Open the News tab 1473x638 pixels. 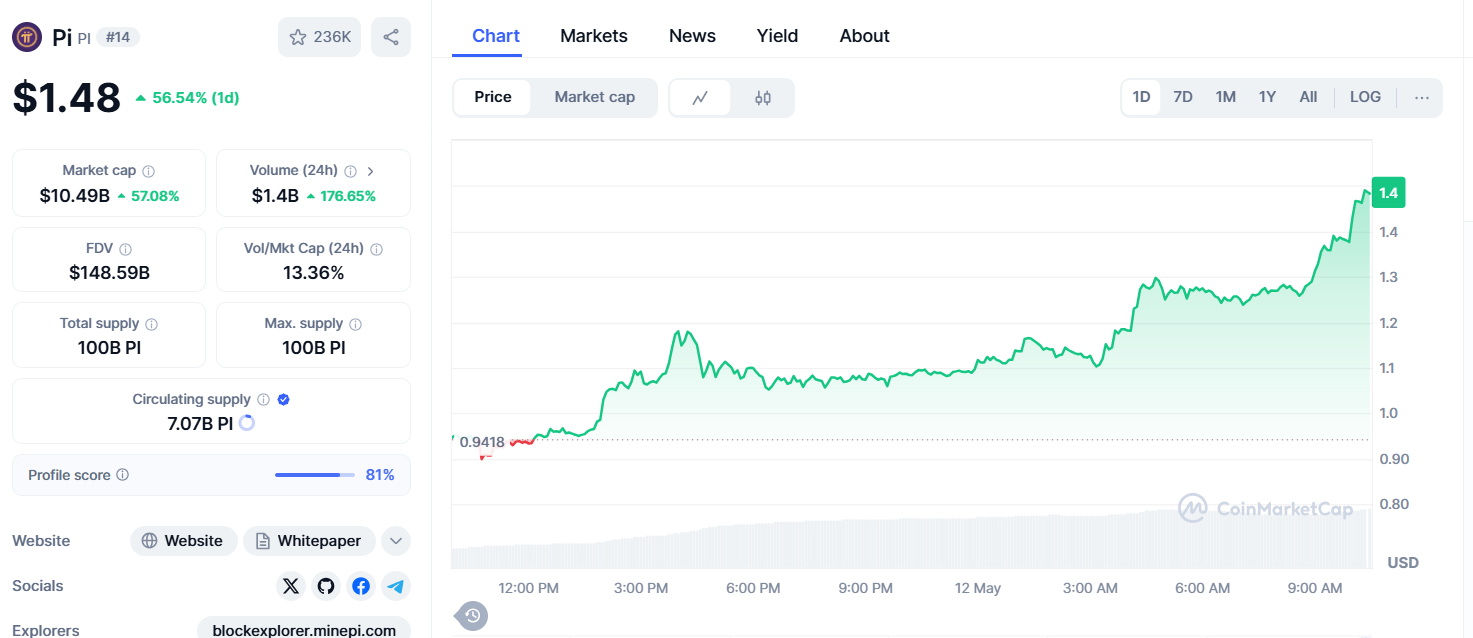point(692,36)
